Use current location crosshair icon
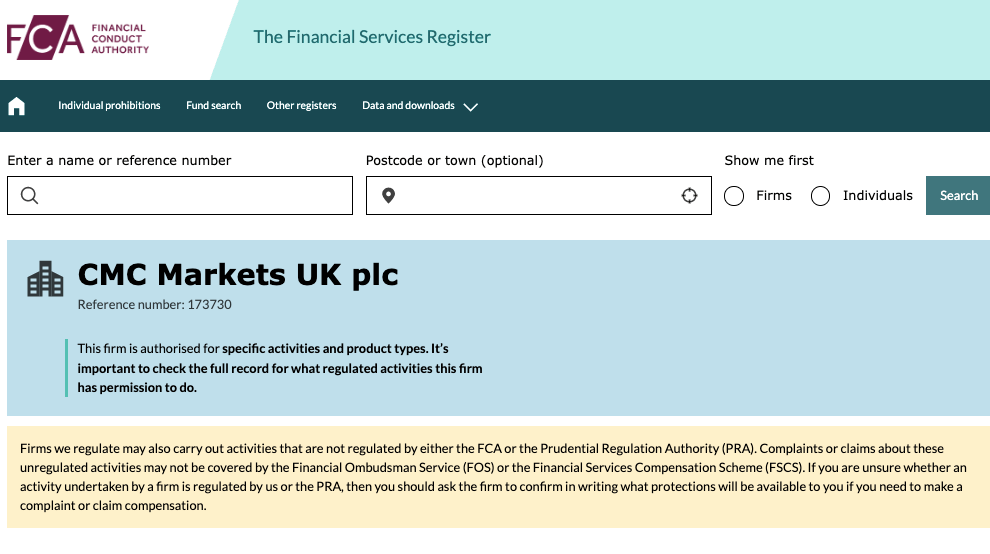 click(689, 196)
